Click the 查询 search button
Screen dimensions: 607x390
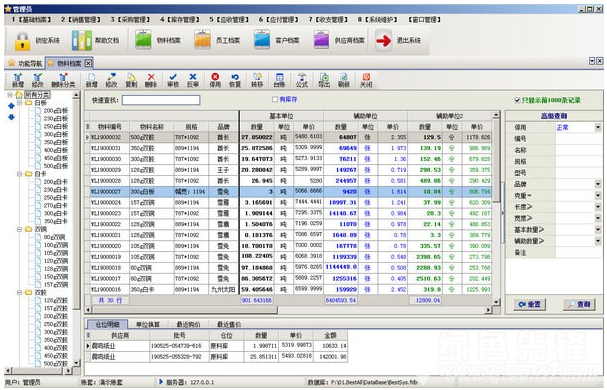[579, 305]
